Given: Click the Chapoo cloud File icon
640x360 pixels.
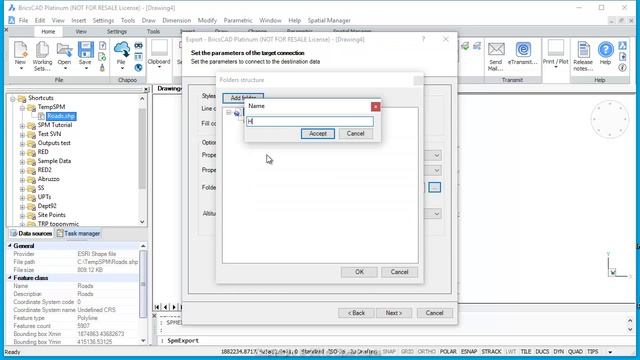Looking at the screenshot, I should tap(121, 49).
